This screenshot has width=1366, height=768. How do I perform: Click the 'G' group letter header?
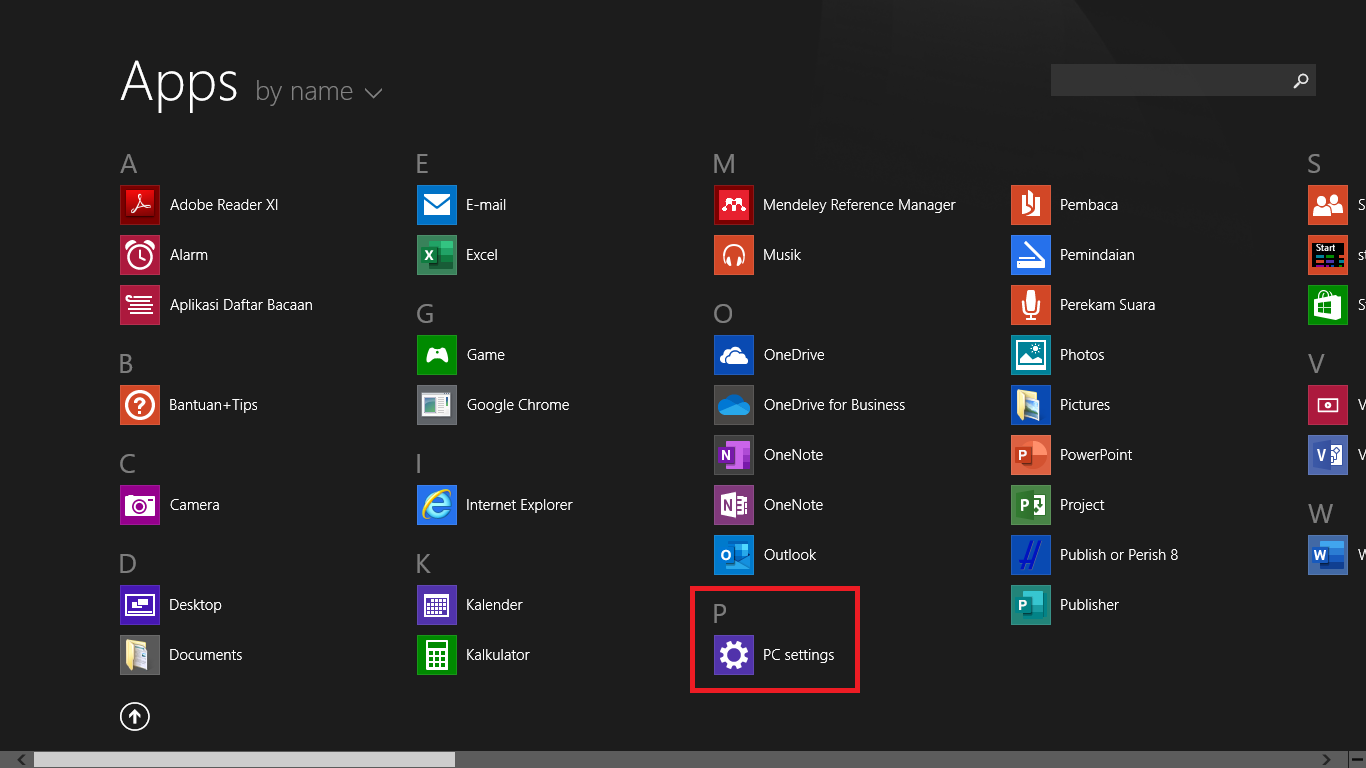425,314
